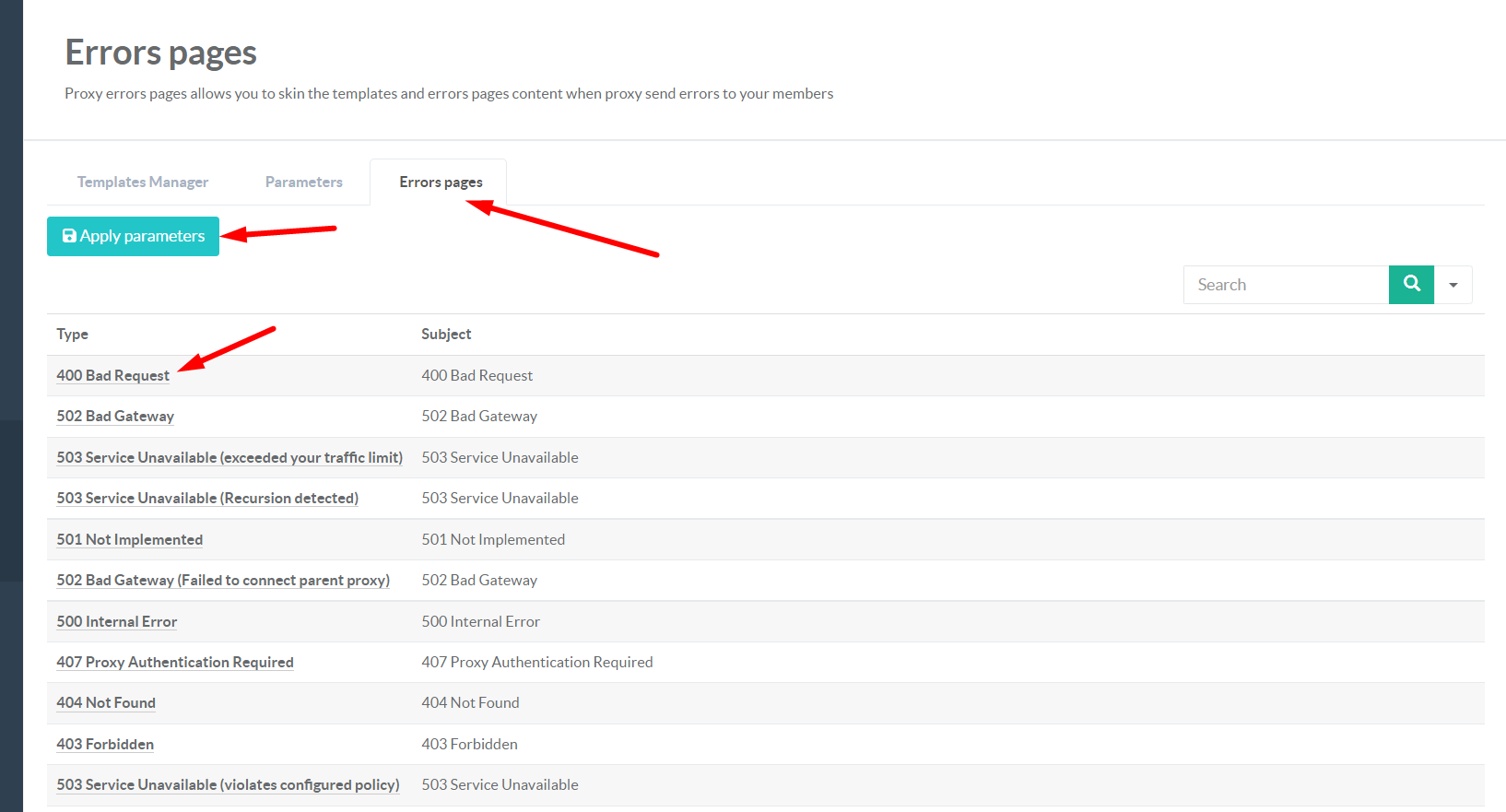Edit 503 violates configured policy page
The width and height of the screenshot is (1506, 812).
(x=228, y=785)
